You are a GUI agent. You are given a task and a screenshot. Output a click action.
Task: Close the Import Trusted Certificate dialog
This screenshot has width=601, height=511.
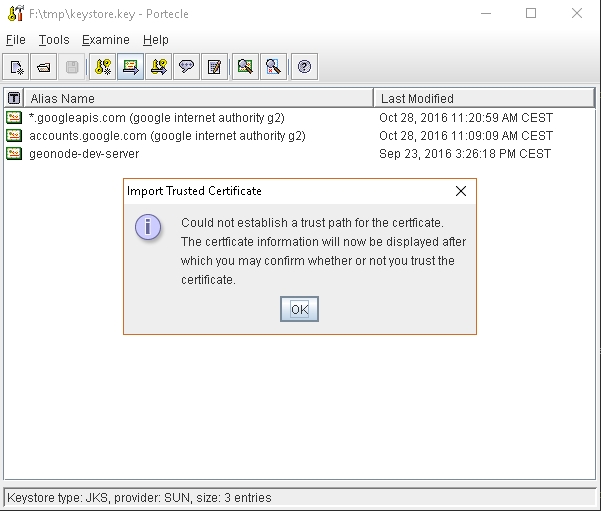pyautogui.click(x=461, y=191)
